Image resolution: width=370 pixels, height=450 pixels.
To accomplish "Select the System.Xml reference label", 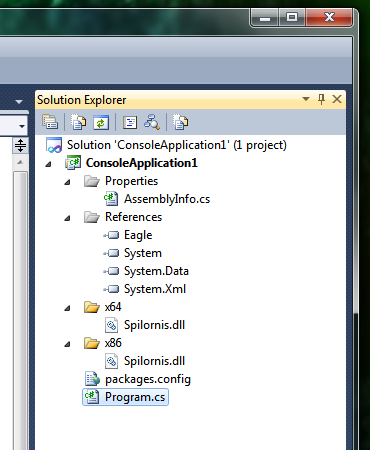I will 155,289.
